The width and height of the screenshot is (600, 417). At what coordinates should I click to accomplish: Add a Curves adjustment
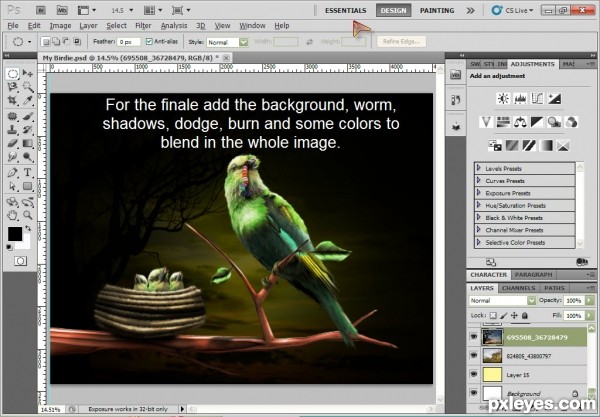(x=537, y=99)
